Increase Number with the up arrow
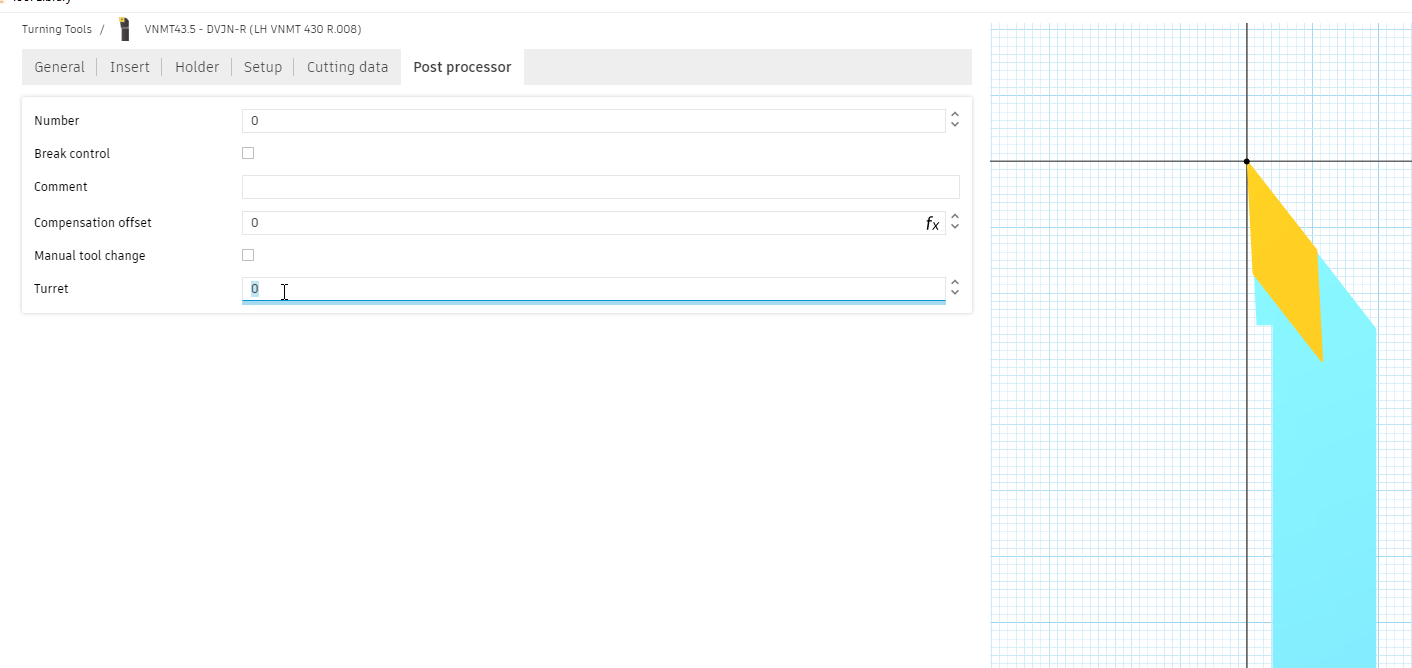Viewport: 1412px width, 668px height. pos(955,116)
